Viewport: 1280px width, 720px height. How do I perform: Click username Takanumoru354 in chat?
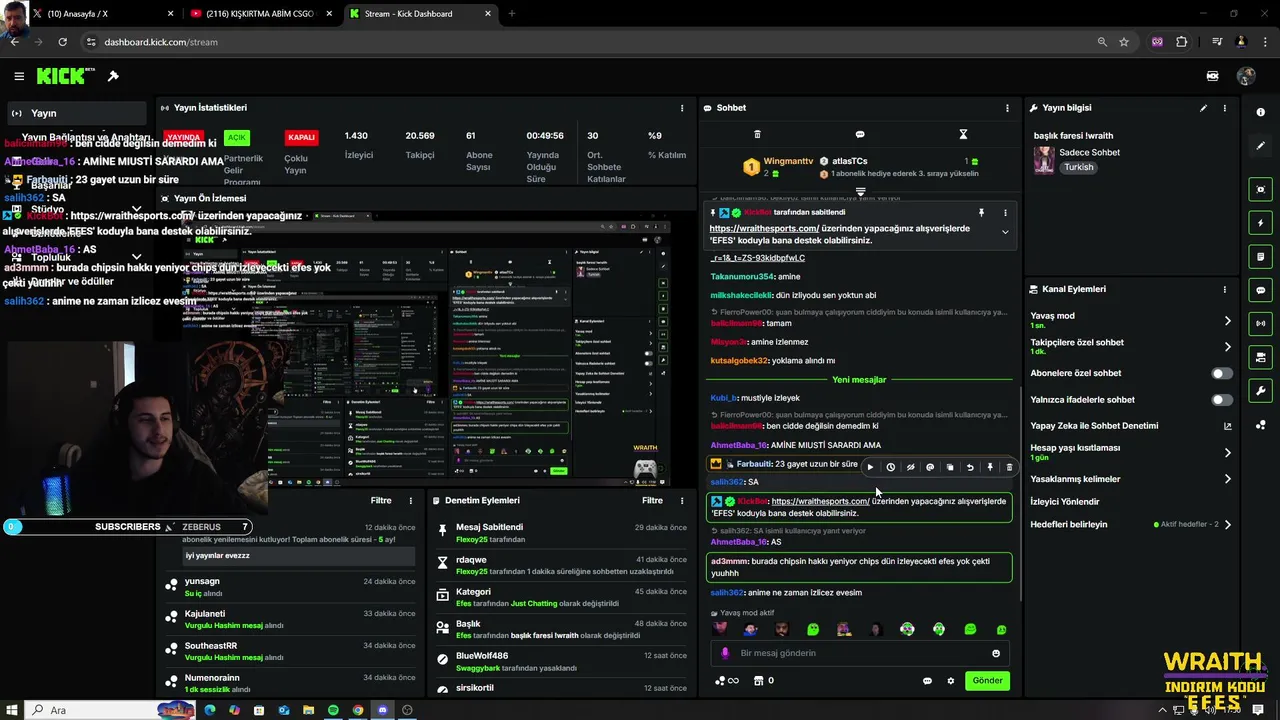742,277
